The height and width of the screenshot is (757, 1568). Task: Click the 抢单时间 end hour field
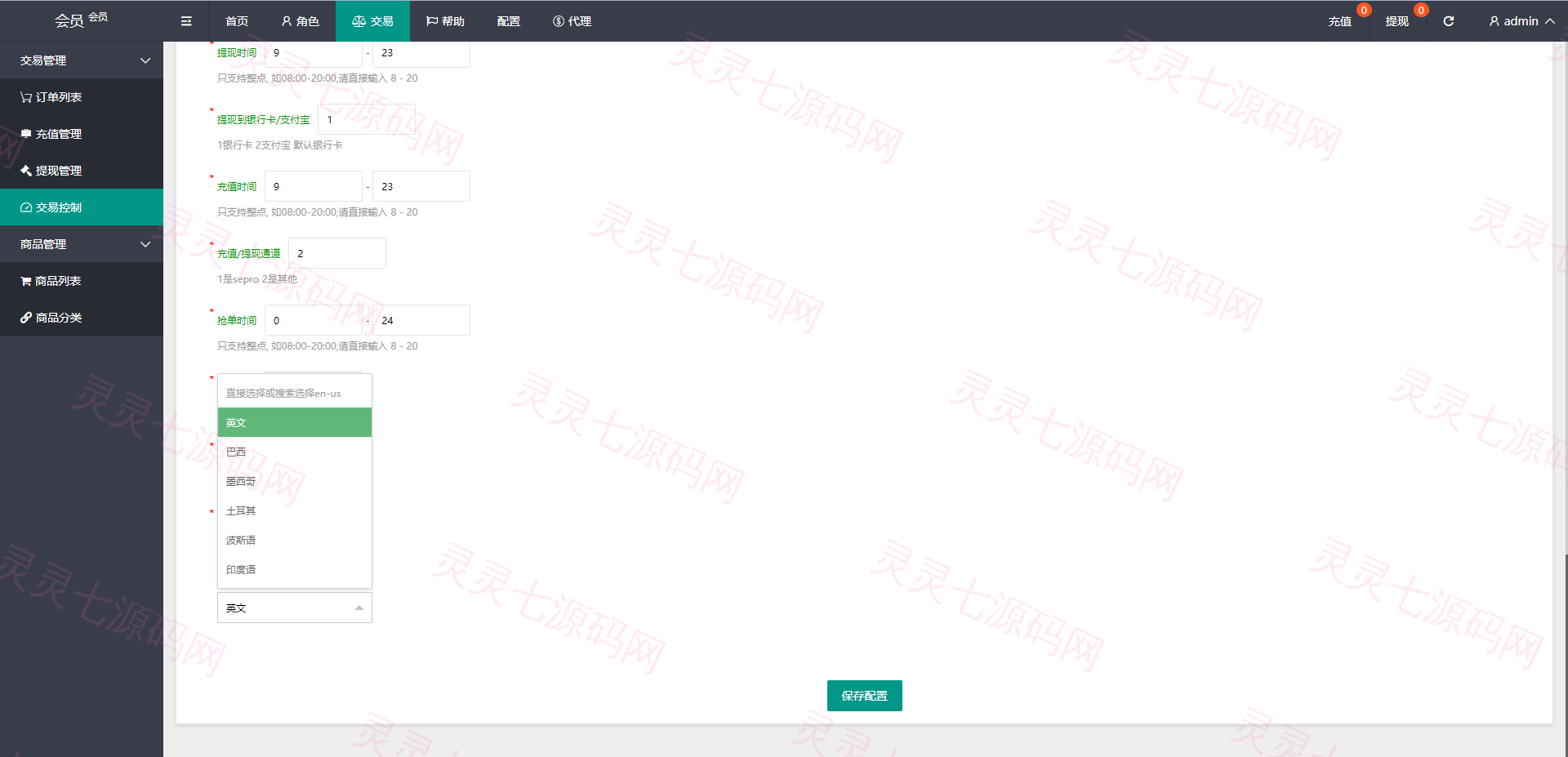421,320
